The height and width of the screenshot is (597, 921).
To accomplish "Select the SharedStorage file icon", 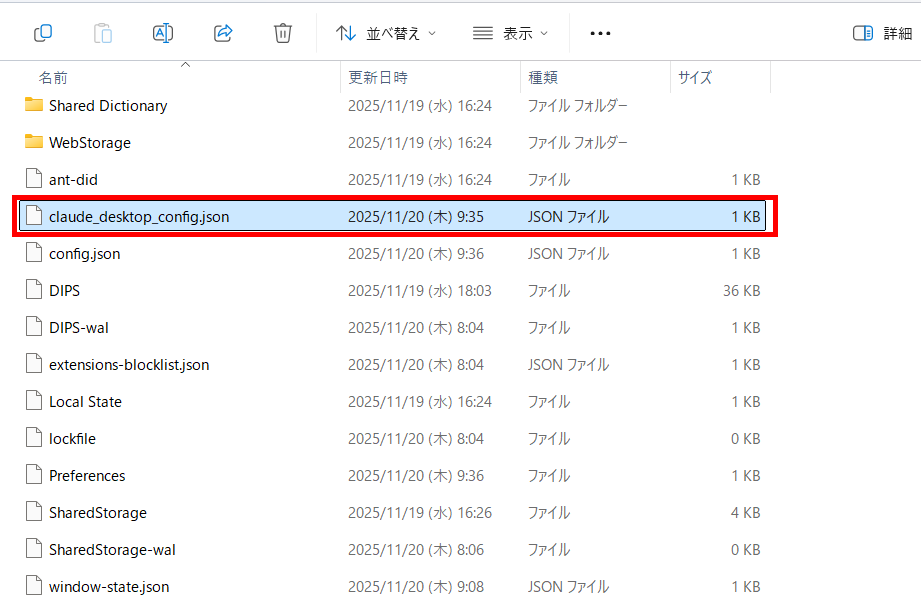I will (34, 512).
